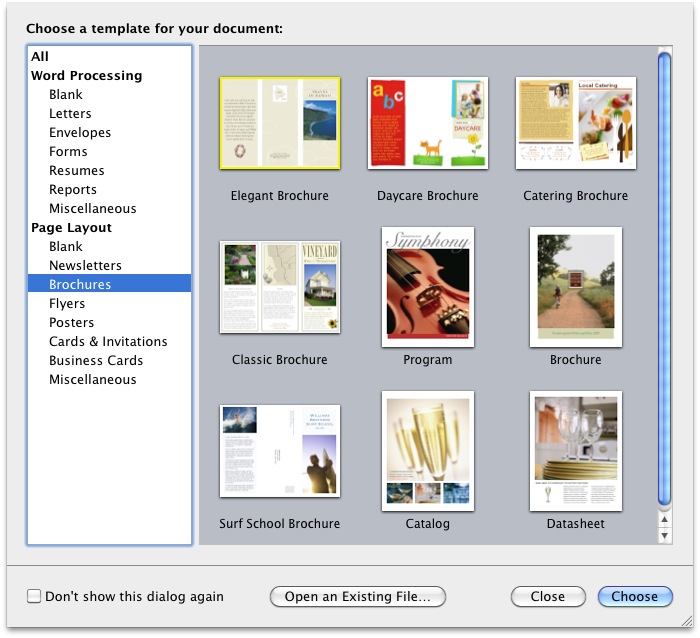
Task: Click the Open an Existing File button
Action: tap(358, 596)
